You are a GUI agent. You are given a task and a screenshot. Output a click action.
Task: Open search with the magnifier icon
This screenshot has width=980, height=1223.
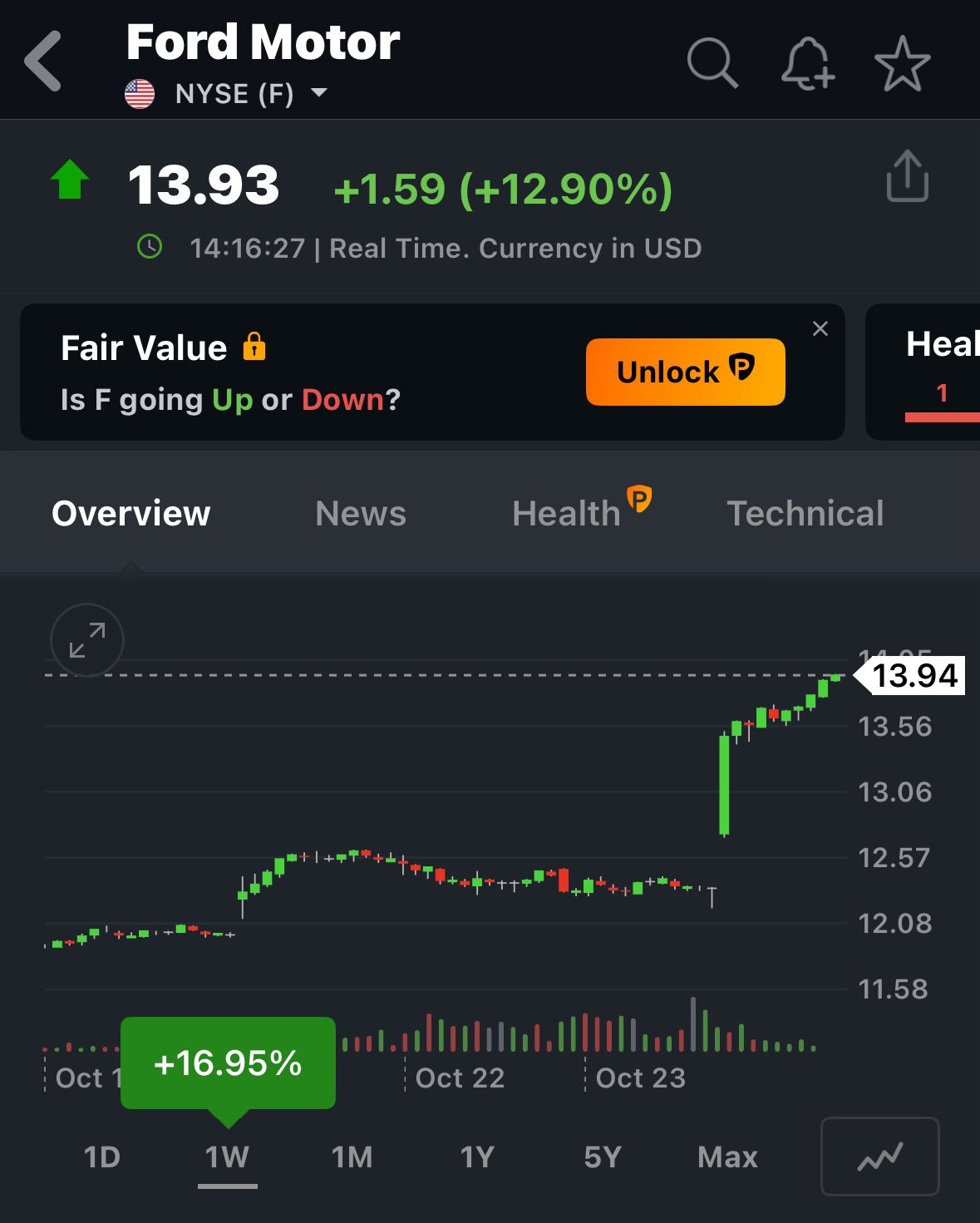pos(712,62)
